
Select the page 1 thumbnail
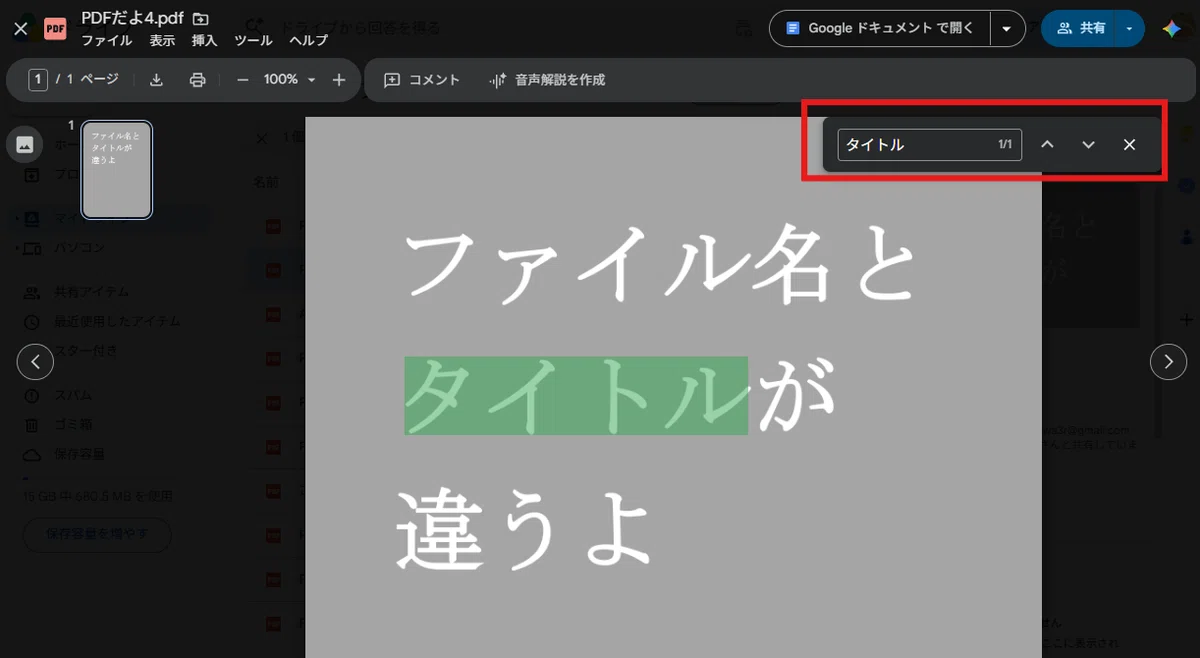point(117,169)
